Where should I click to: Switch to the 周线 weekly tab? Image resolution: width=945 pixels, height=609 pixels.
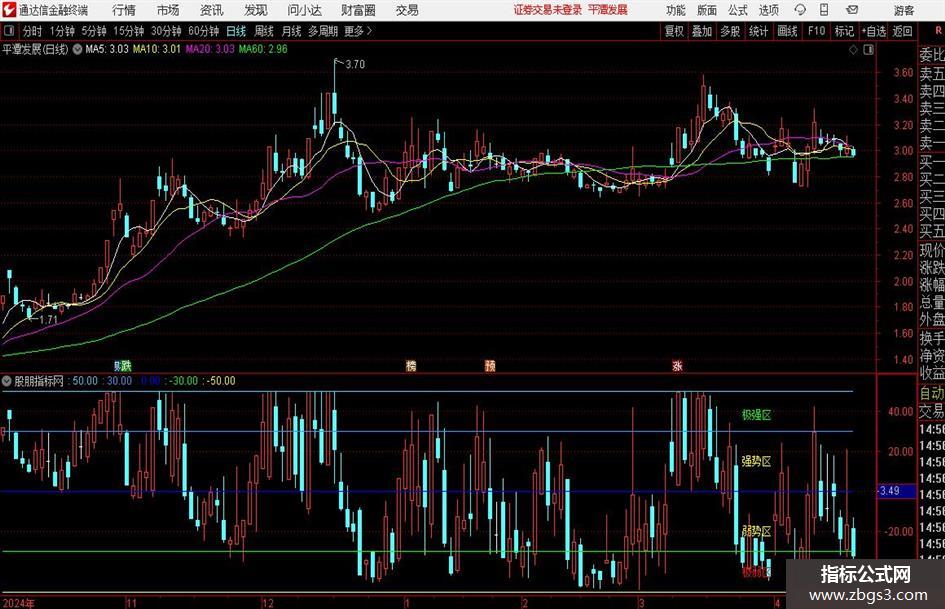pos(264,31)
